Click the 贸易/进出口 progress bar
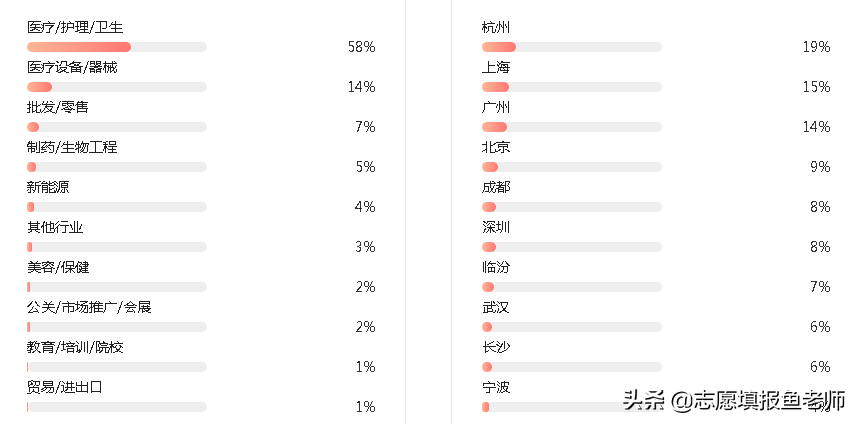 tap(117, 407)
